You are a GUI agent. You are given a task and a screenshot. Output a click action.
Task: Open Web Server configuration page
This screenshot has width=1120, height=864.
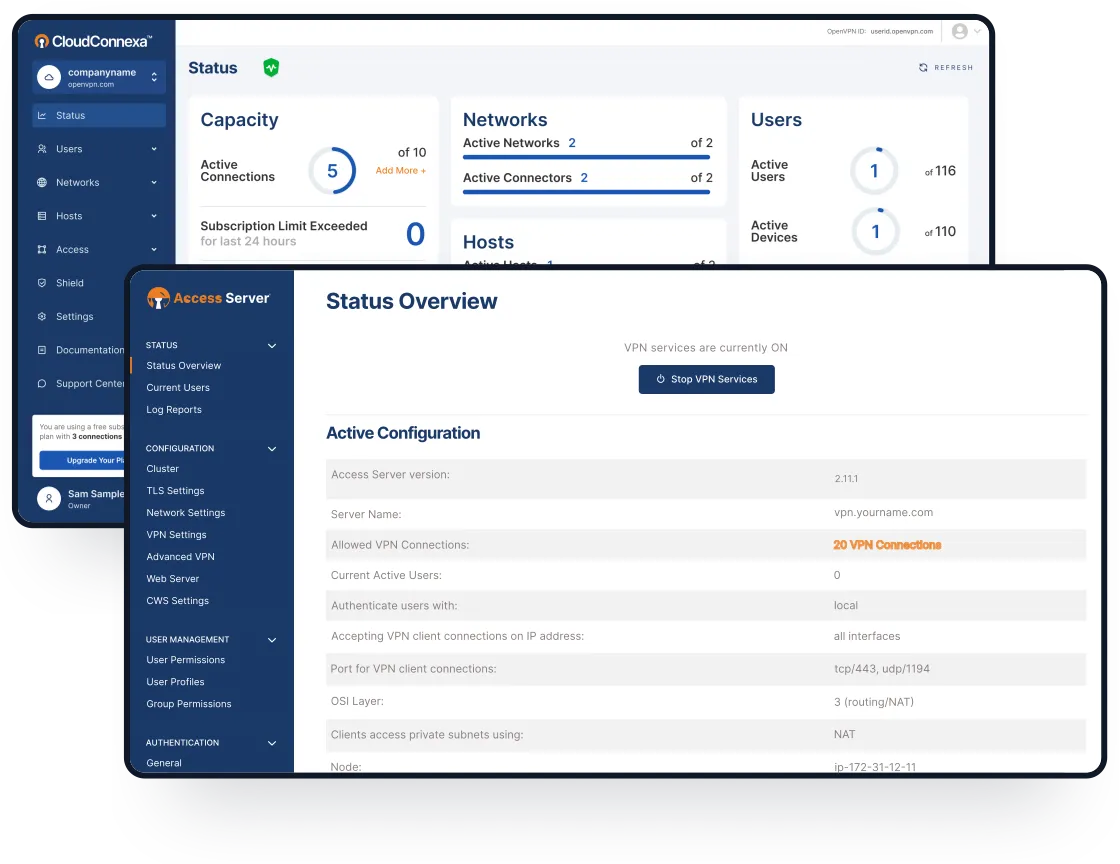pos(172,579)
